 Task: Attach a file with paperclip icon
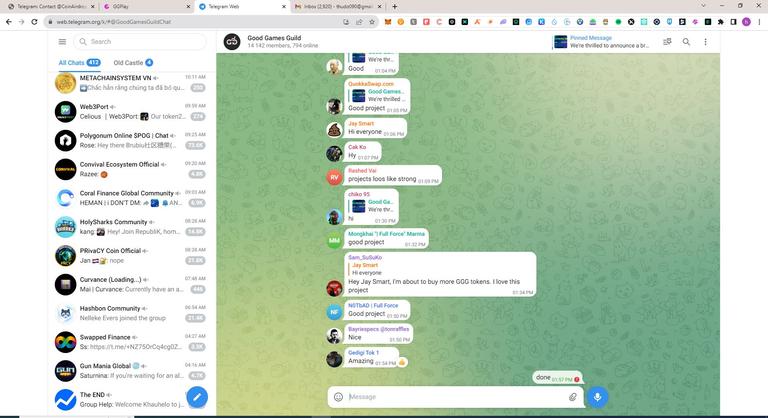click(573, 397)
